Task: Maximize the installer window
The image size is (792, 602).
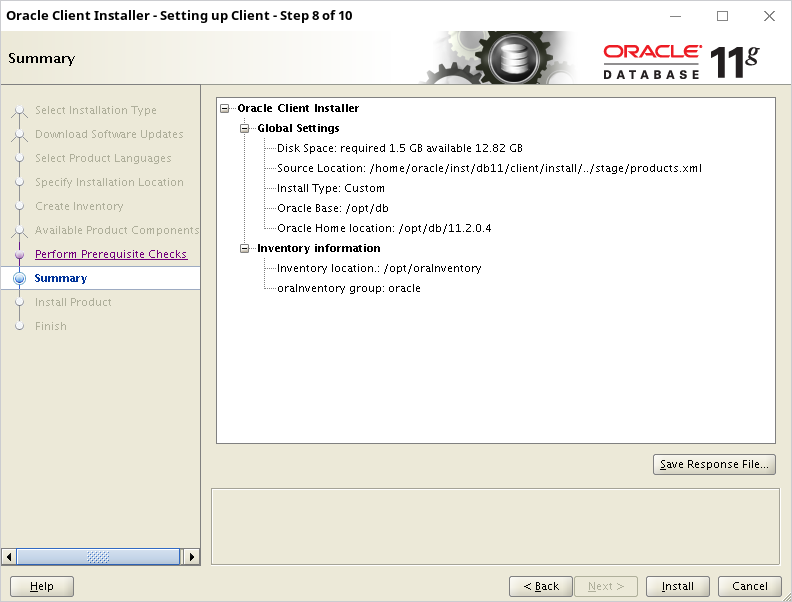Action: (x=722, y=16)
